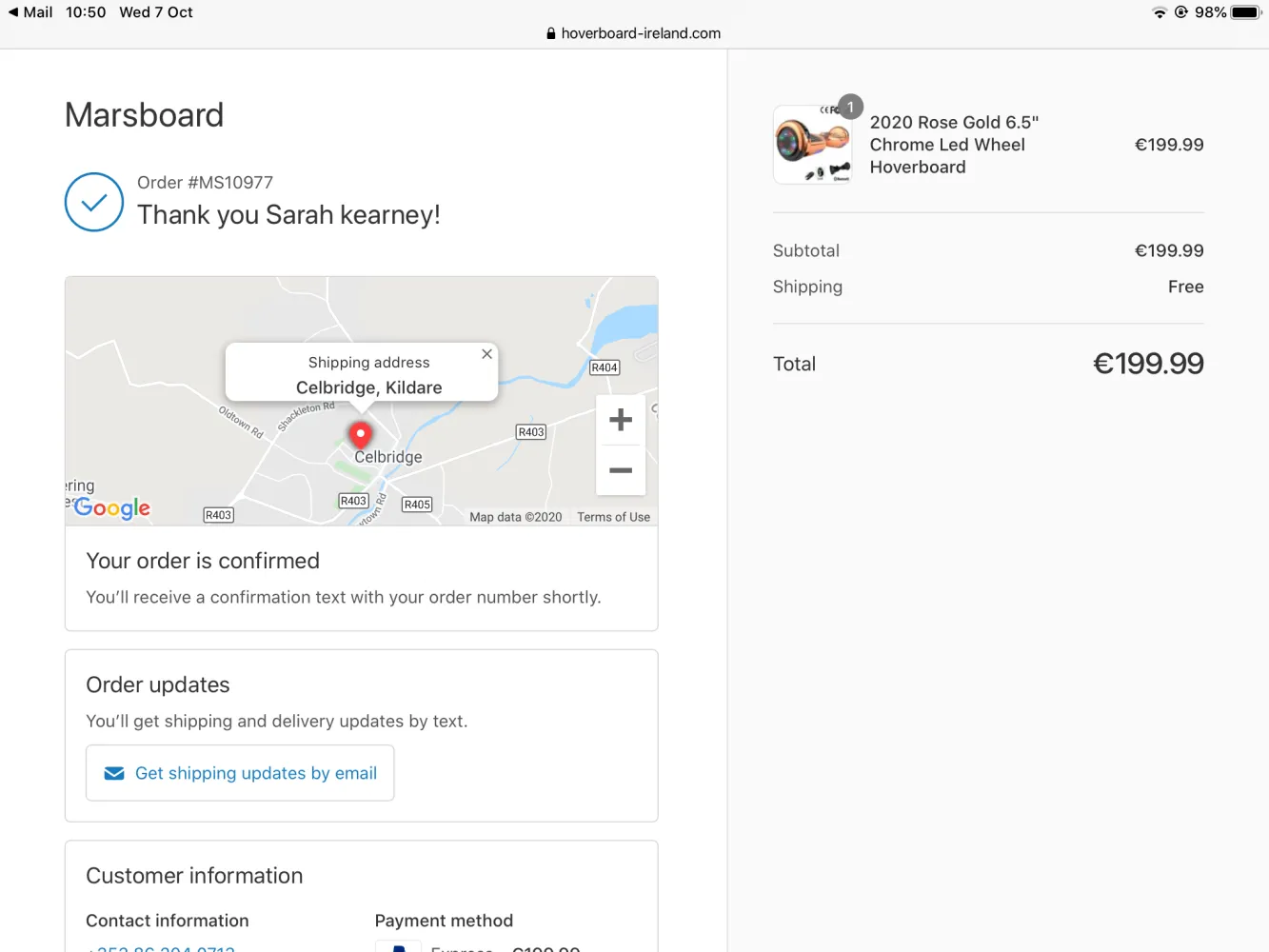Screen dimensions: 1269x952
Task: Zoom out on the map
Action: click(x=621, y=470)
